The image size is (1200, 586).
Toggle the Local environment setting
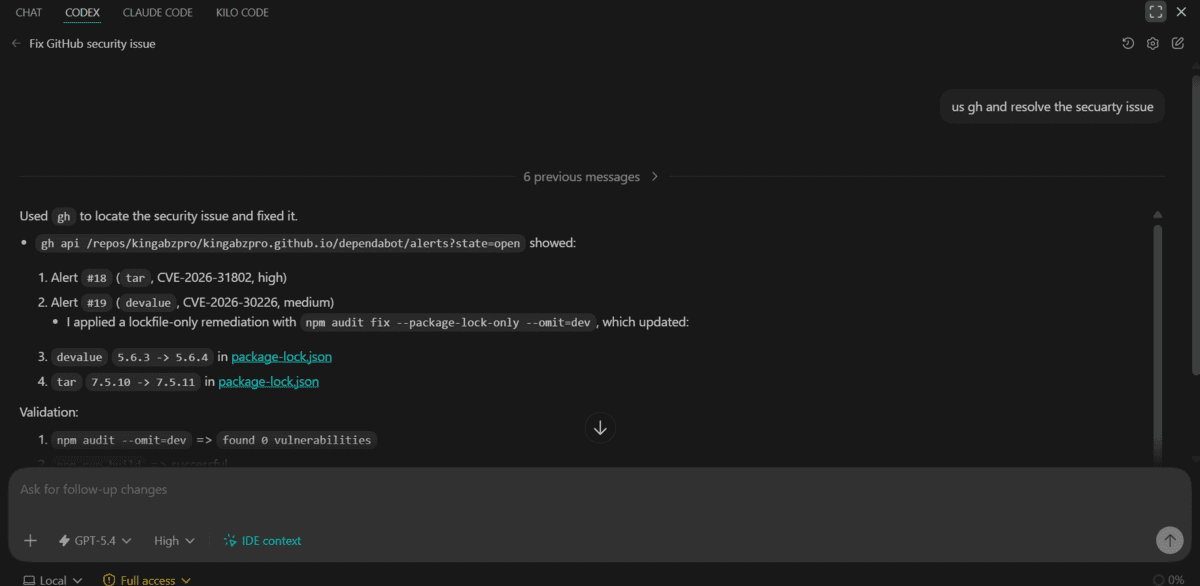(x=52, y=579)
